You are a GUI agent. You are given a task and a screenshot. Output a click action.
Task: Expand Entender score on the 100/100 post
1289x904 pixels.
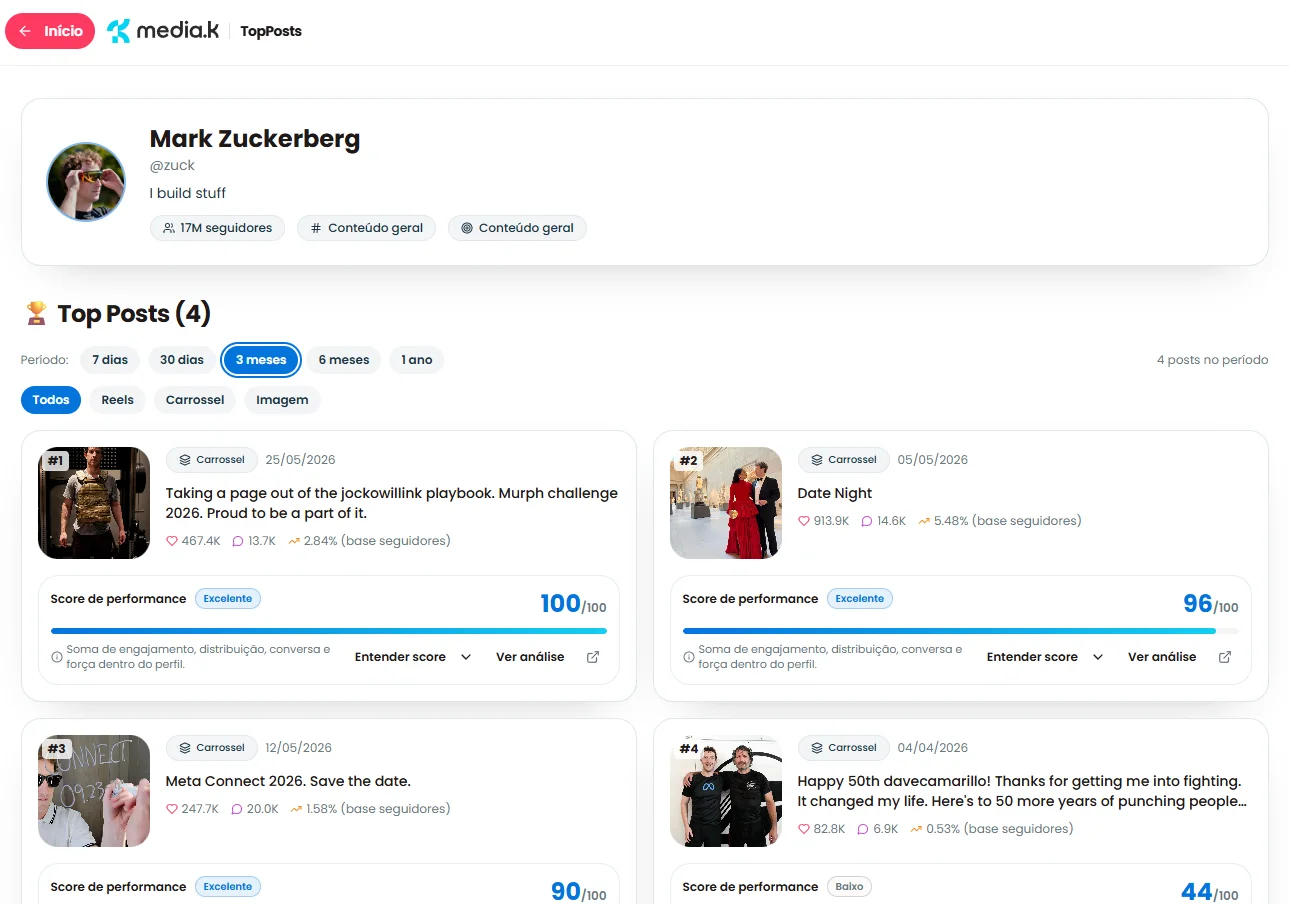tap(413, 657)
